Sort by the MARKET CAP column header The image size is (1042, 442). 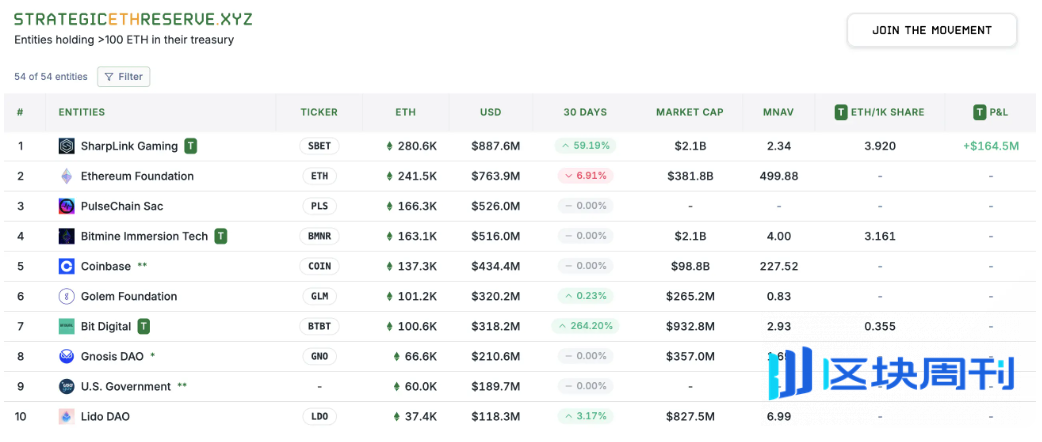click(690, 112)
